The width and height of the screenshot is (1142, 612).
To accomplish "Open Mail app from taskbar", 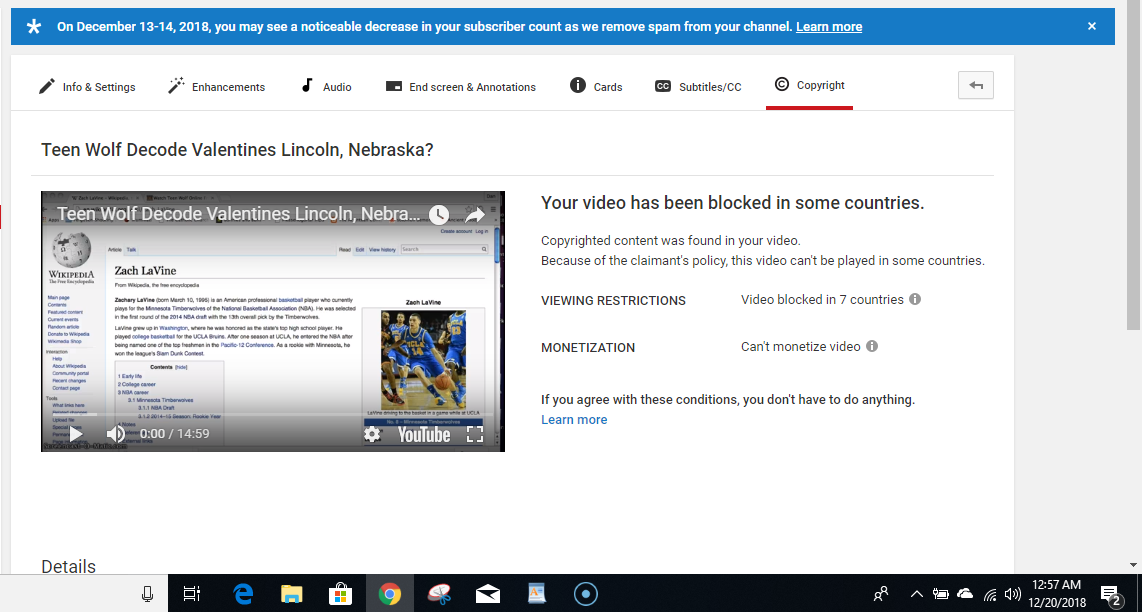I will pyautogui.click(x=488, y=594).
